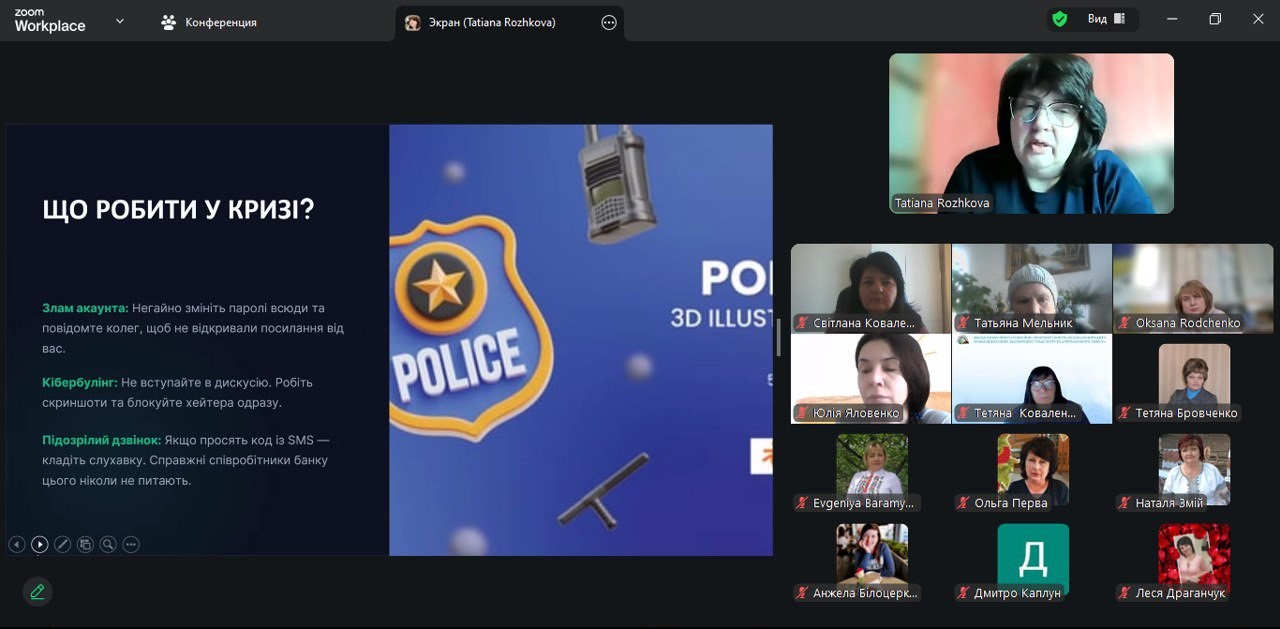Click muted mic icon for Леся Драганчук
This screenshot has height=629, width=1280.
click(x=1124, y=593)
